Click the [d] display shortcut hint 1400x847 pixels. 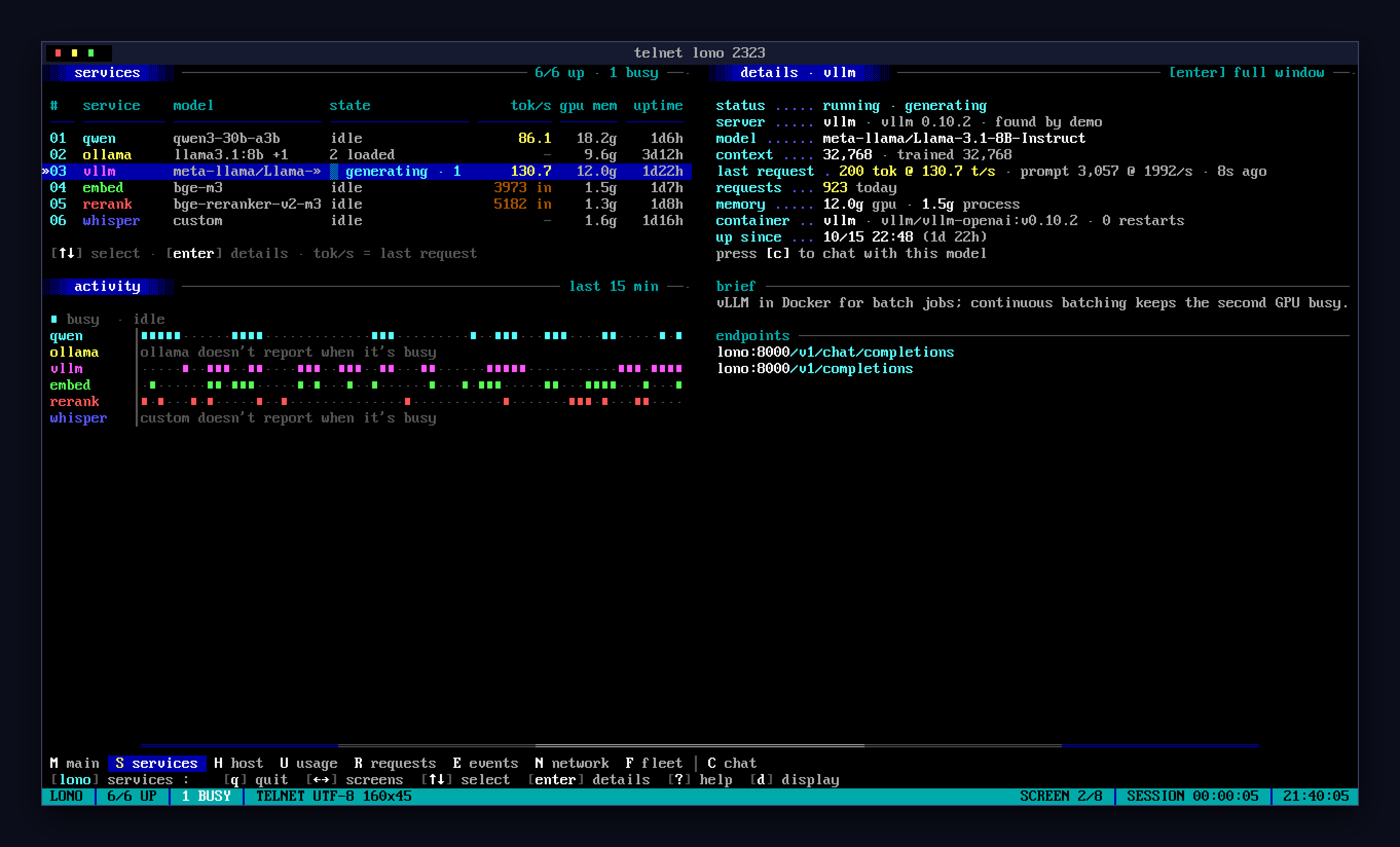pyautogui.click(x=795, y=779)
